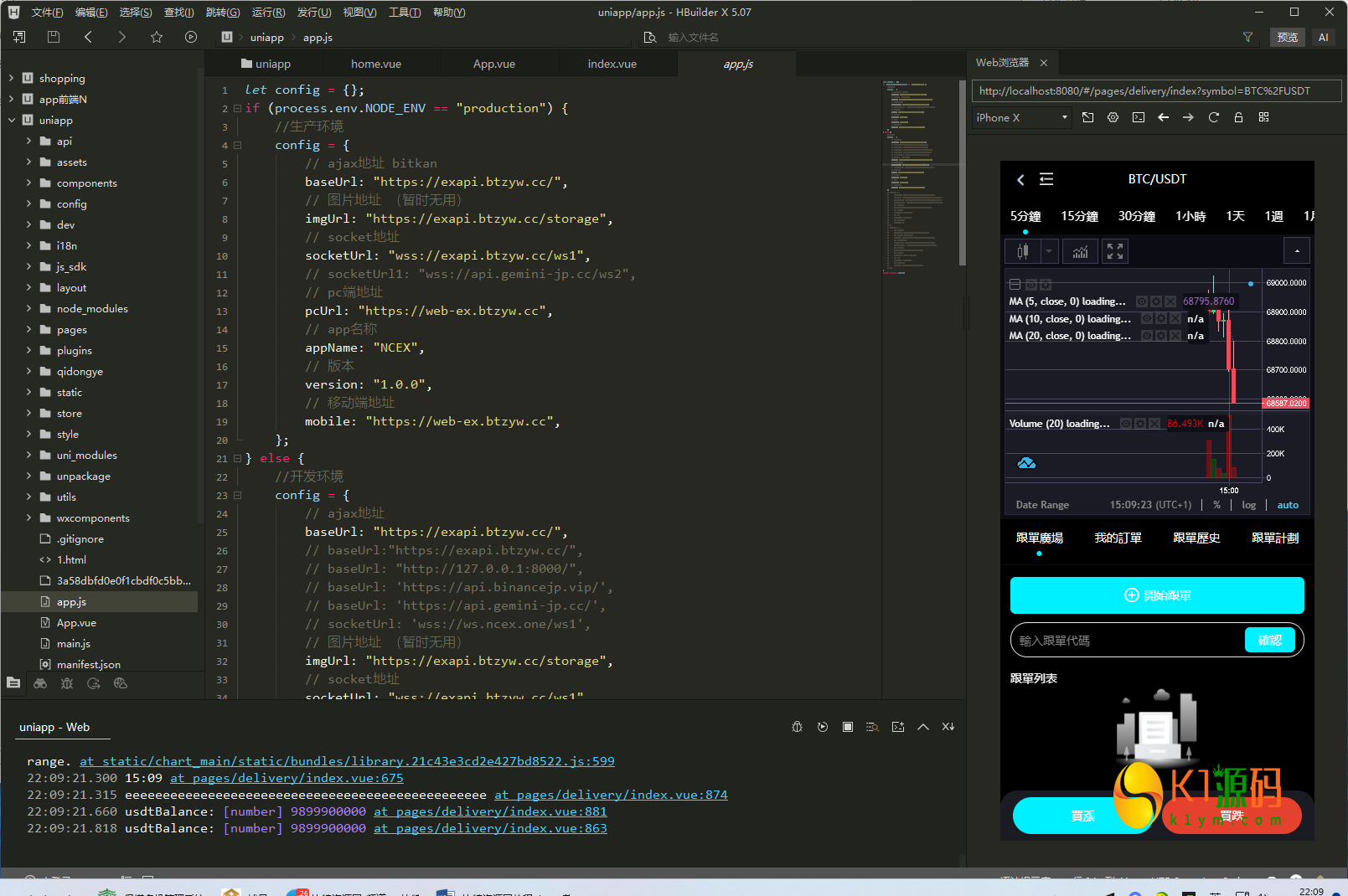The image size is (1348, 896).
Task: Click the chart fullscreen icon
Action: coord(1115,251)
